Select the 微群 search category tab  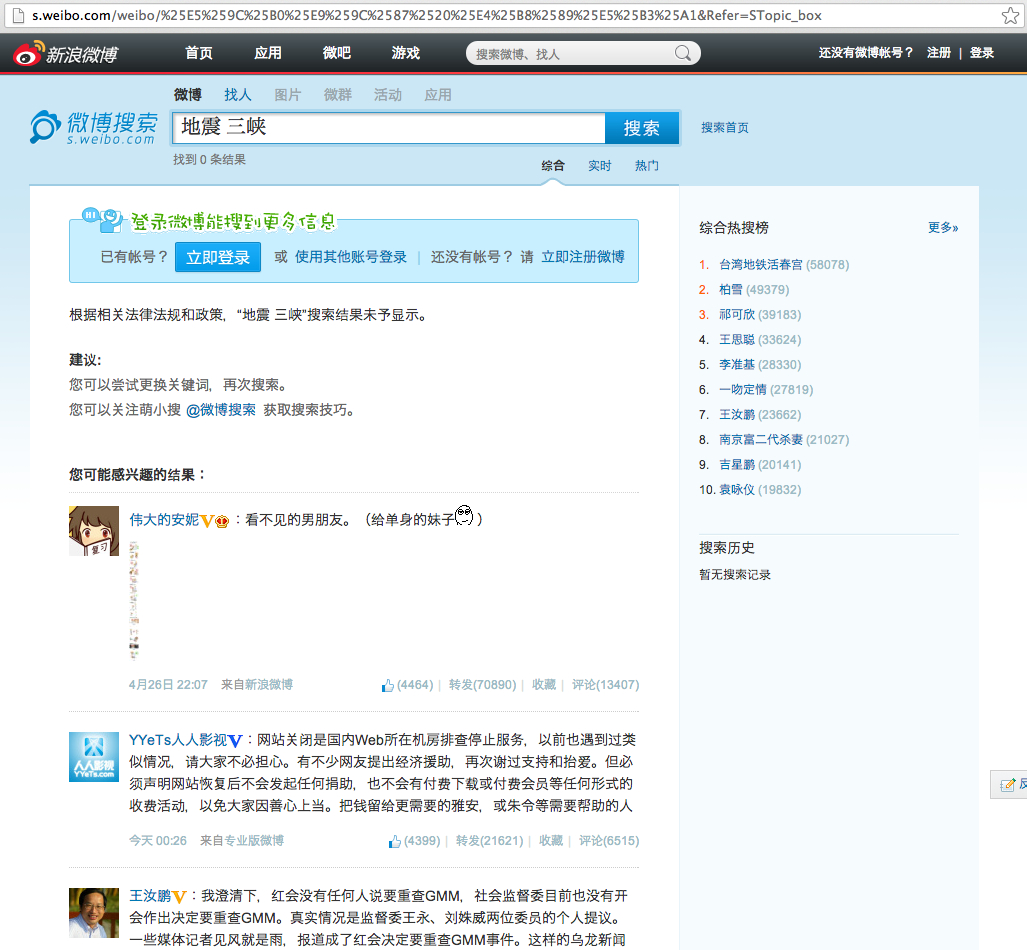(338, 95)
